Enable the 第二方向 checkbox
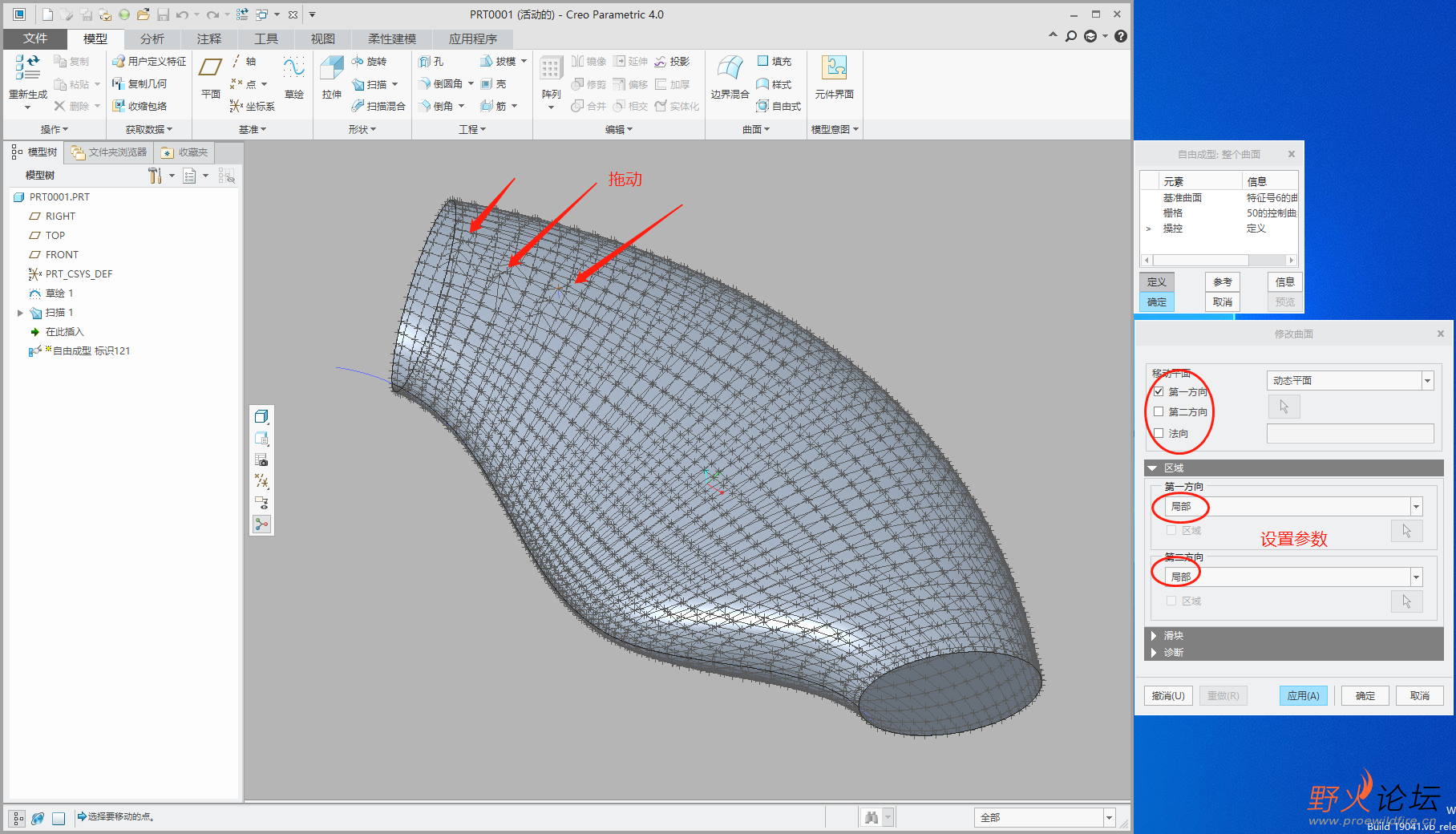The height and width of the screenshot is (834, 1456). (x=1159, y=411)
